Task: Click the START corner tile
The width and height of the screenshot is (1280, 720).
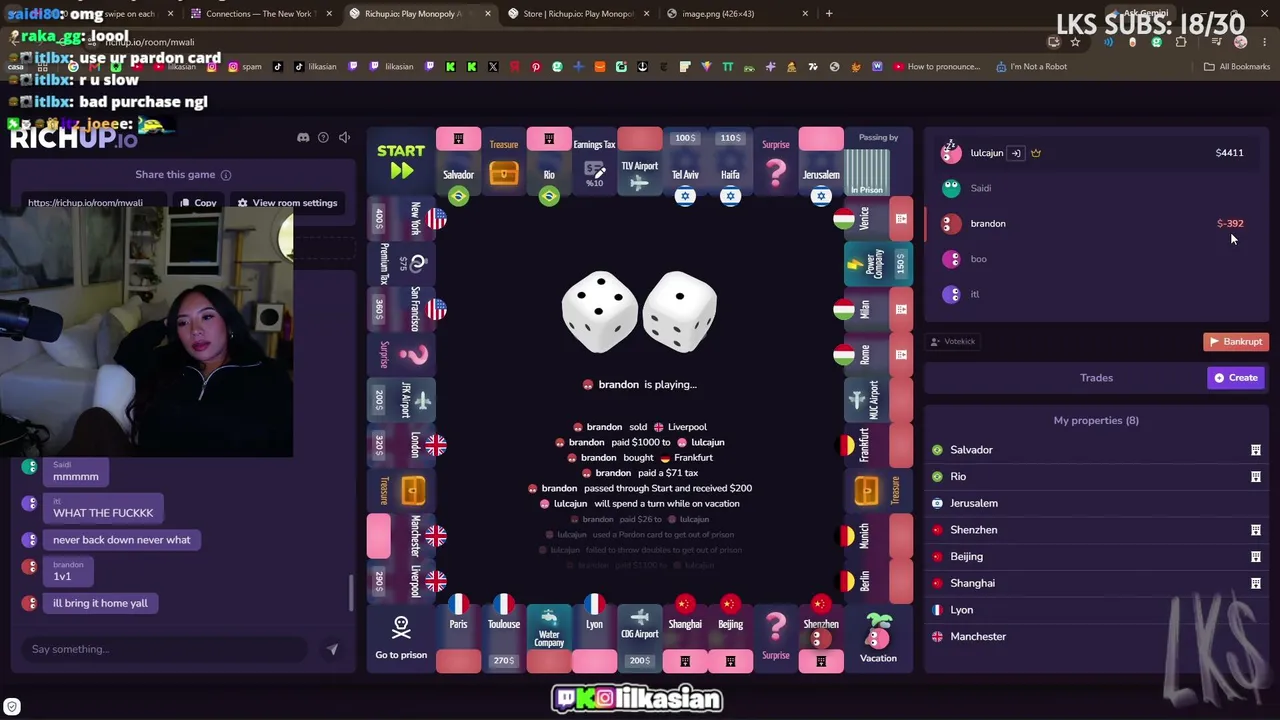Action: pos(401,160)
